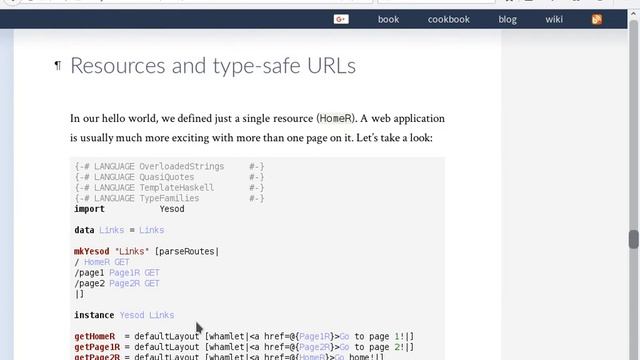Viewport: 640px width, 360px height.
Task: Click the Resources and type-safe URLs heading
Action: (x=213, y=65)
